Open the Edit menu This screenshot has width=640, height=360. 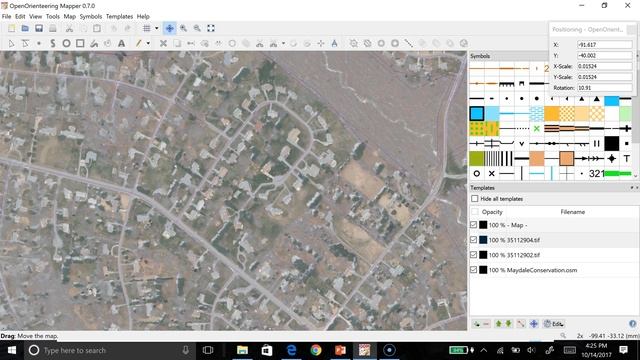pos(20,16)
